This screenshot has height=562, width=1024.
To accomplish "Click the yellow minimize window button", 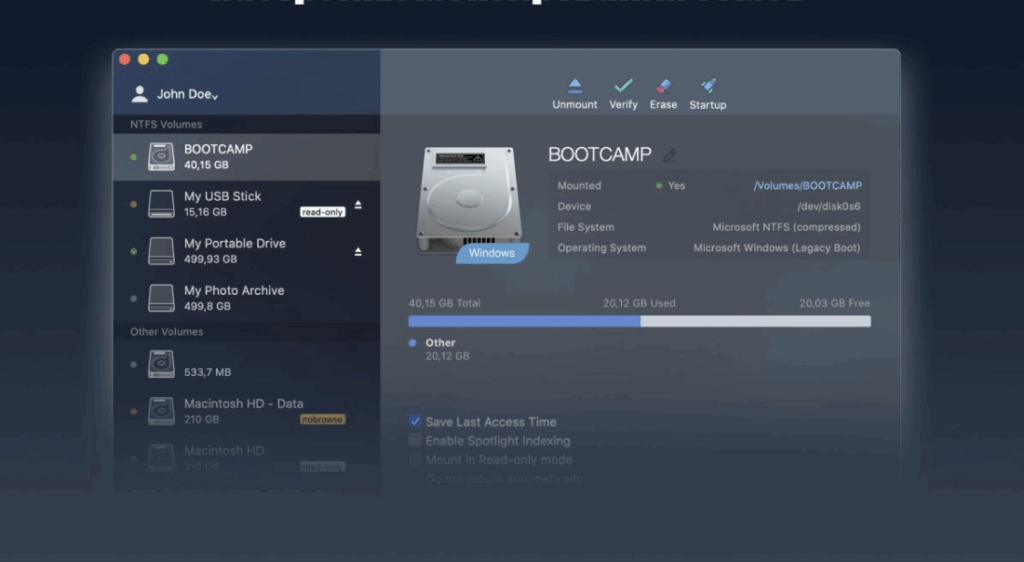I will [x=144, y=59].
